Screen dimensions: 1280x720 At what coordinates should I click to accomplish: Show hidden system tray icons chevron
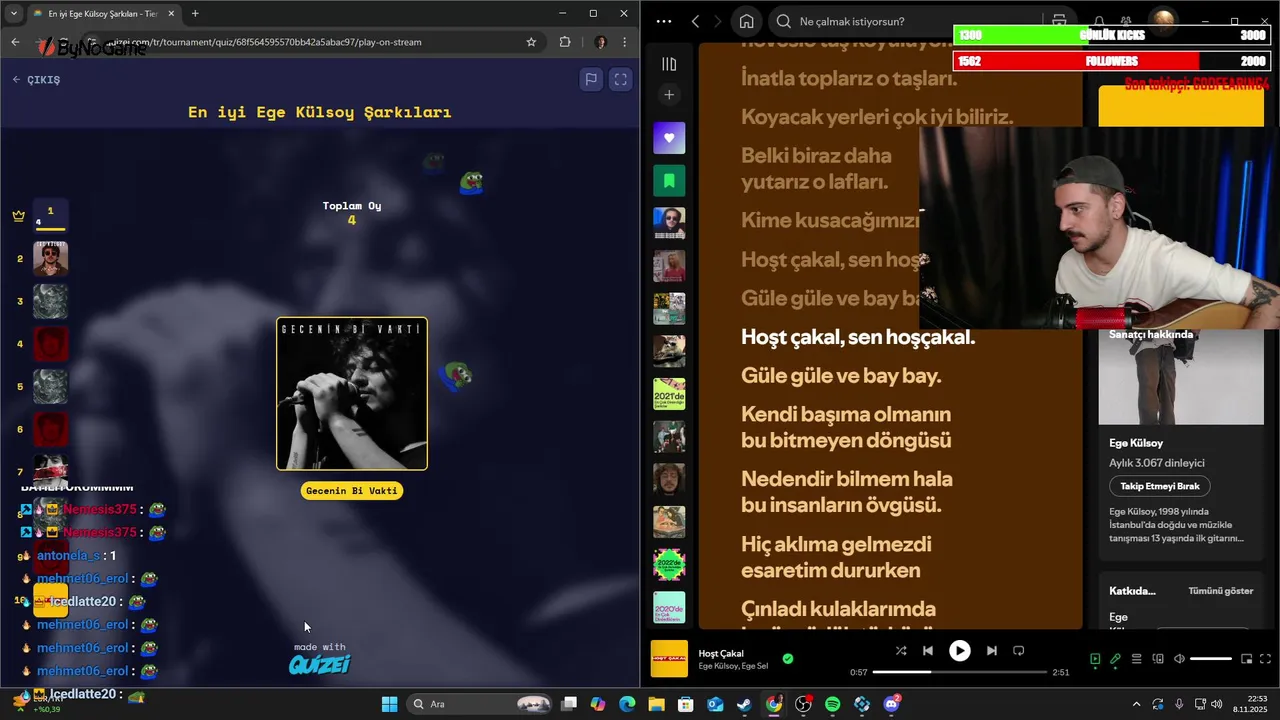(x=1136, y=704)
